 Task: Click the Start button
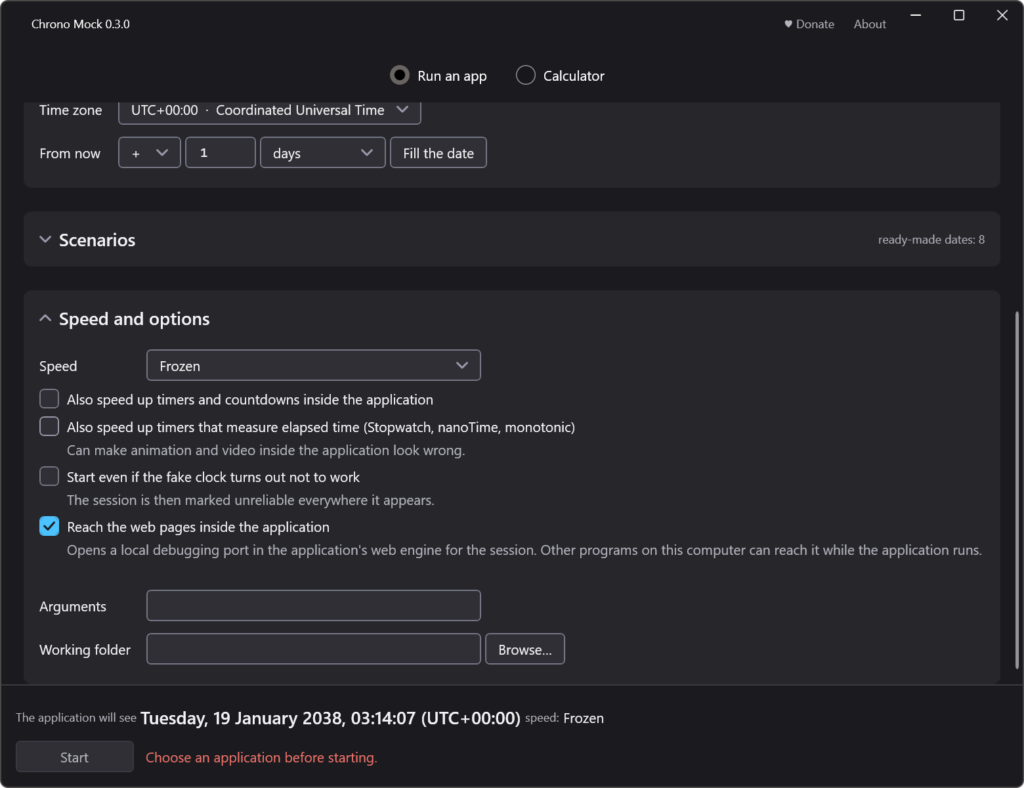pos(74,757)
